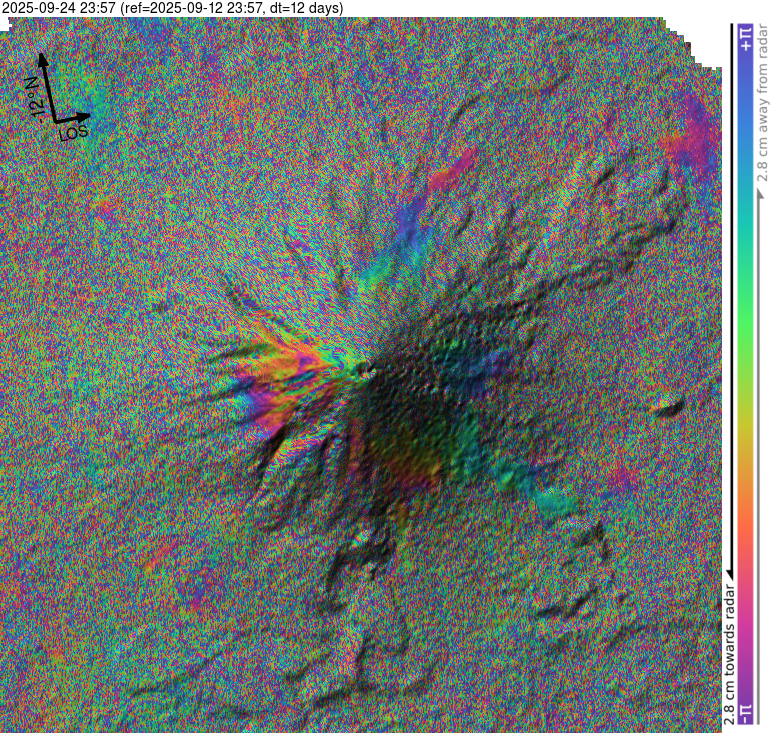Image resolution: width=771 pixels, height=733 pixels.
Task: Click the "LOS" text label
Action: pos(74,131)
